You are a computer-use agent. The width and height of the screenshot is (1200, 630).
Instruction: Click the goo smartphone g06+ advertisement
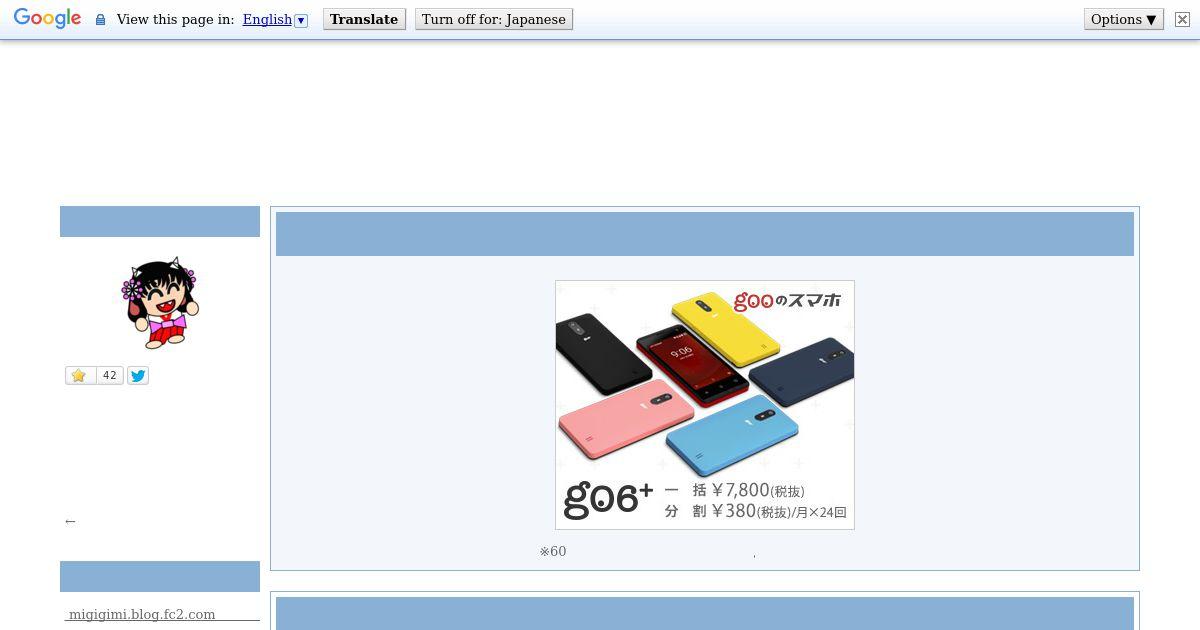pyautogui.click(x=705, y=405)
